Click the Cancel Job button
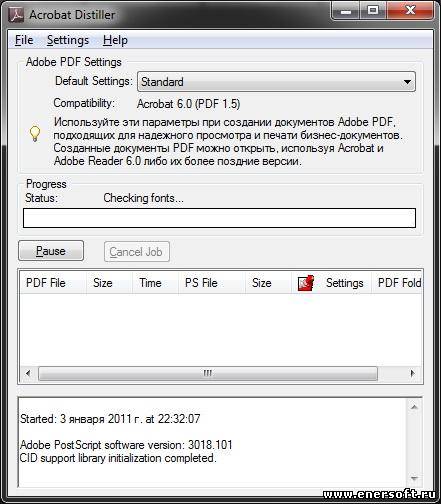The image size is (441, 504). point(137,252)
